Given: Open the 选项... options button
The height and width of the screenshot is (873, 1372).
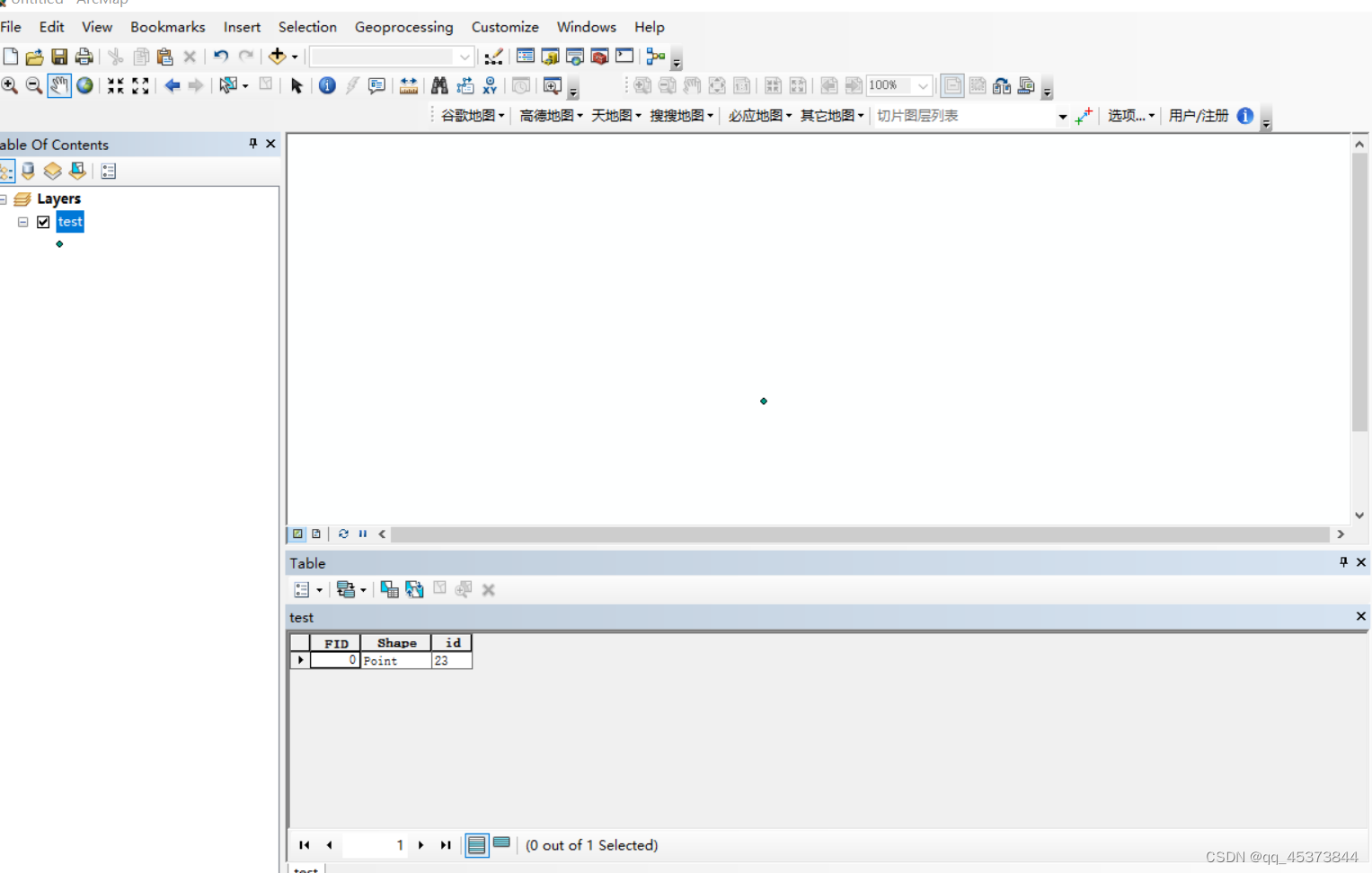Looking at the screenshot, I should (1130, 116).
